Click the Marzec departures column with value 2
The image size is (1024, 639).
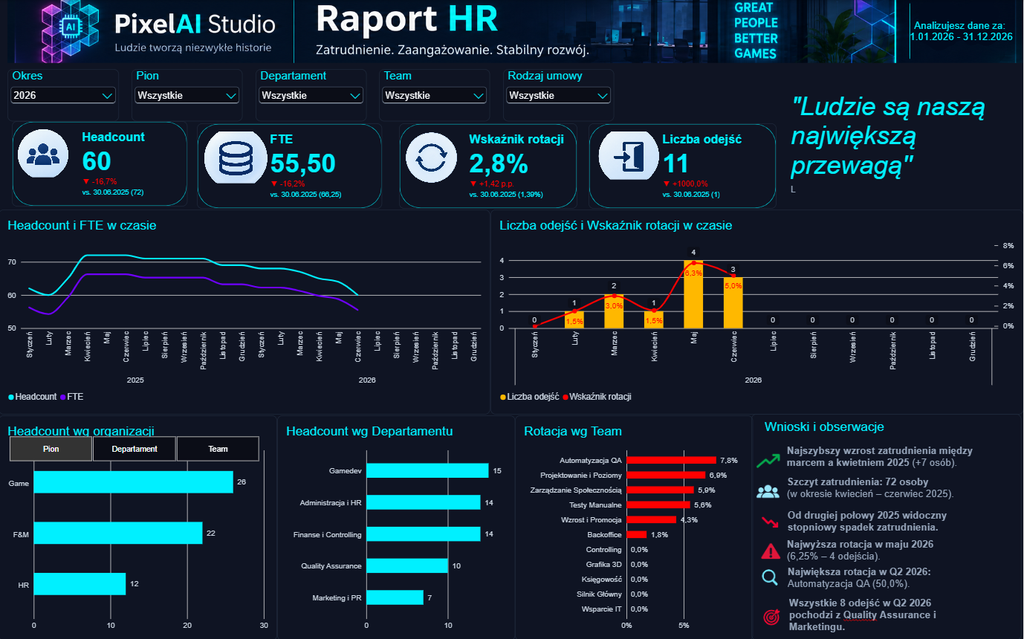pyautogui.click(x=614, y=311)
